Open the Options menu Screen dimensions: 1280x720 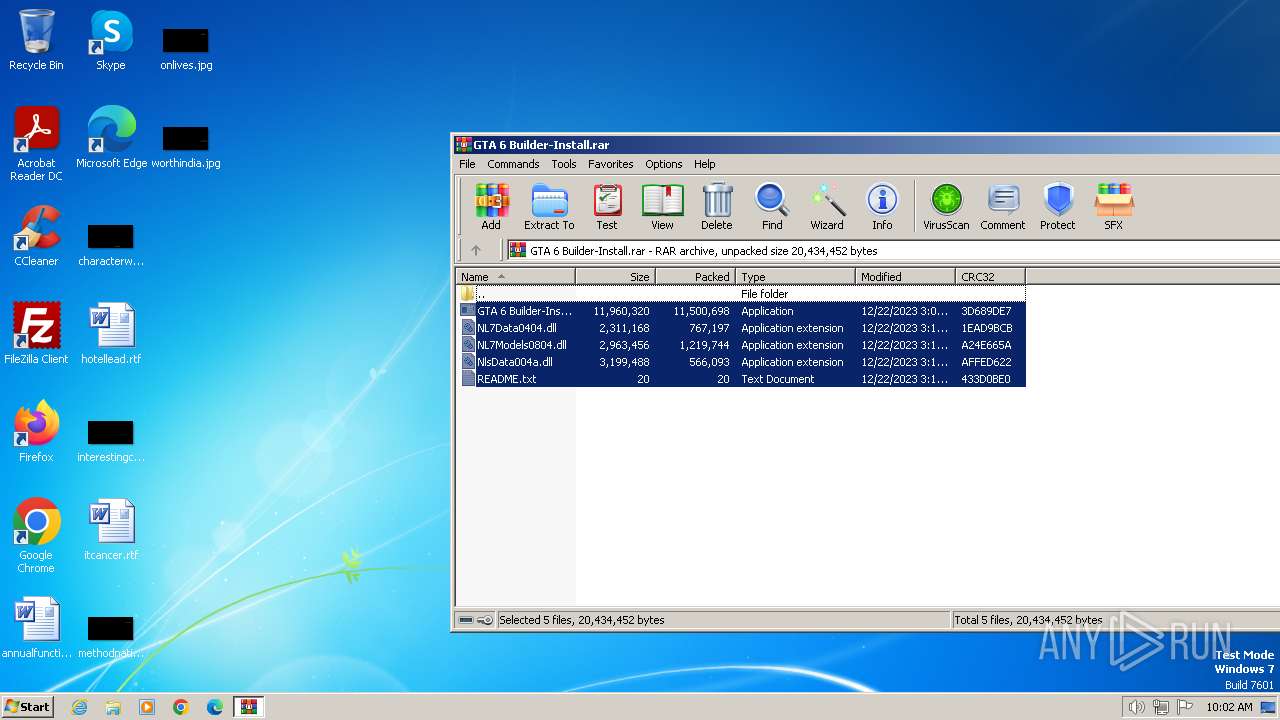coord(663,164)
